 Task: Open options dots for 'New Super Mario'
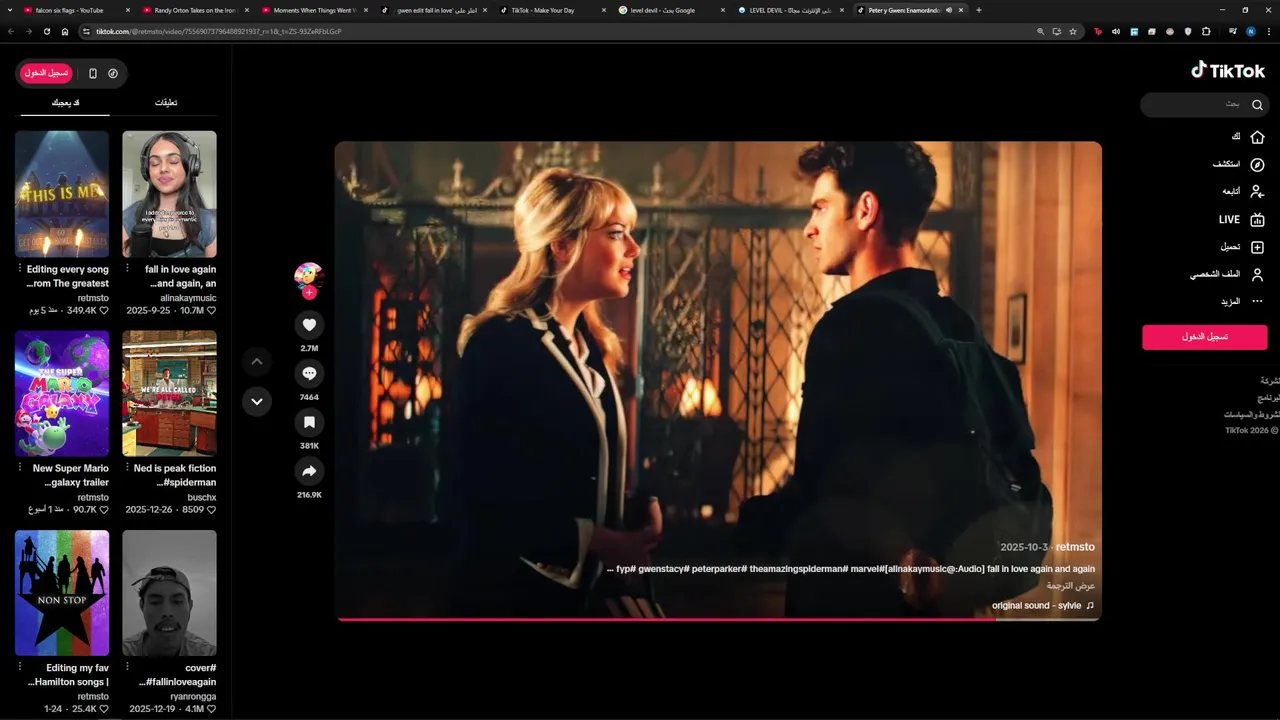pyautogui.click(x=19, y=468)
